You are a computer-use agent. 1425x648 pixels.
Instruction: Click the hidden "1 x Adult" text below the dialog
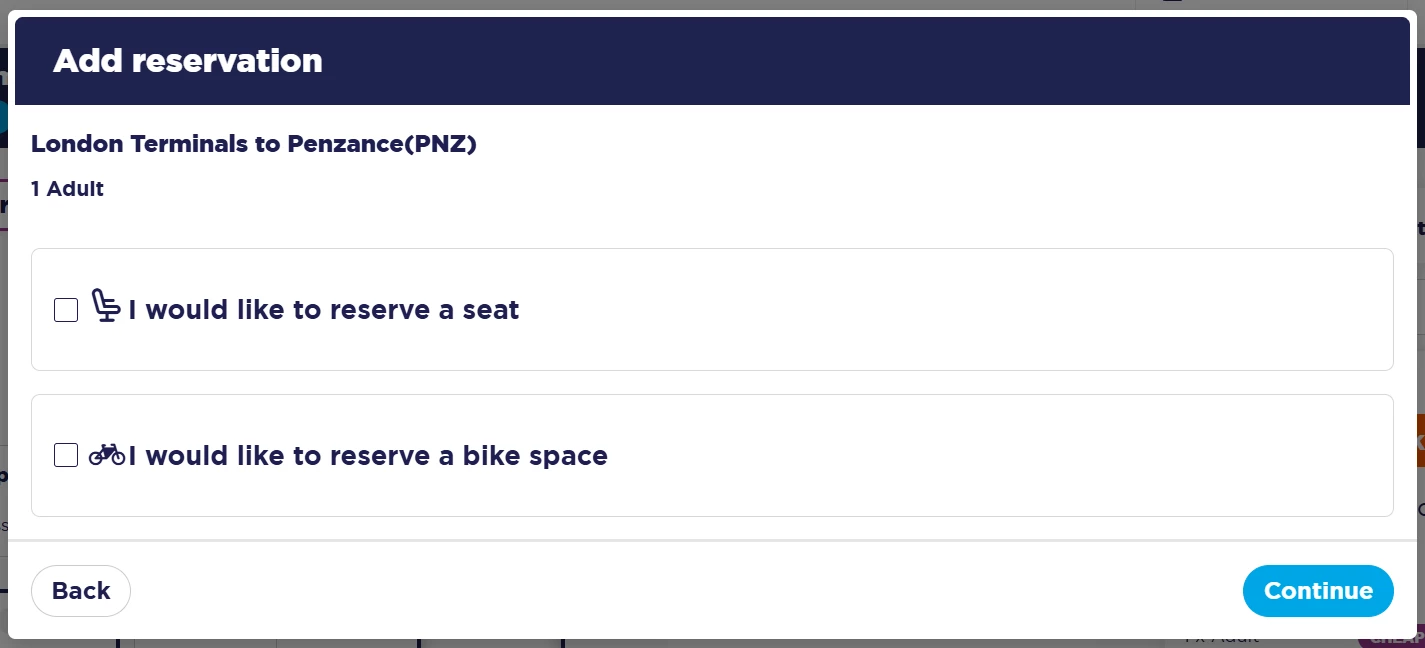click(x=1220, y=640)
